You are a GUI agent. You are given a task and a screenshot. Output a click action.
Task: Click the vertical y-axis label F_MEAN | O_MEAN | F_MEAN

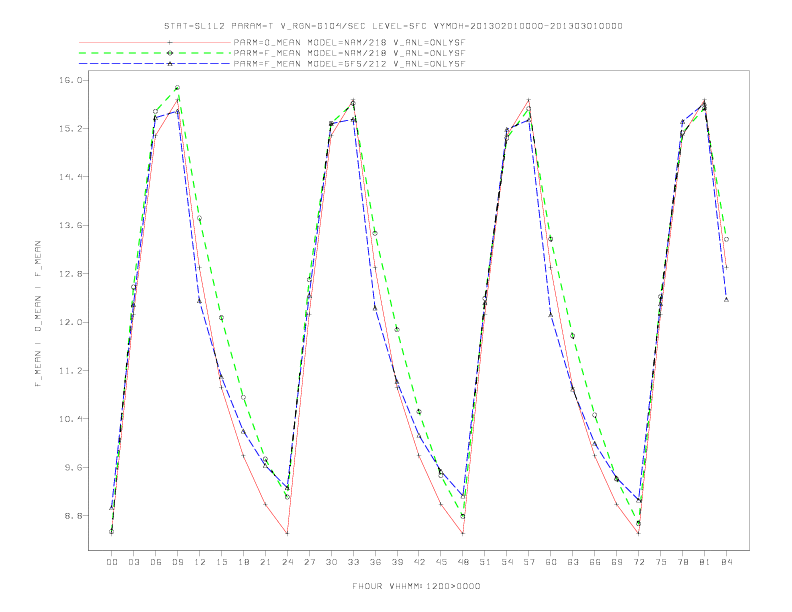tap(38, 314)
